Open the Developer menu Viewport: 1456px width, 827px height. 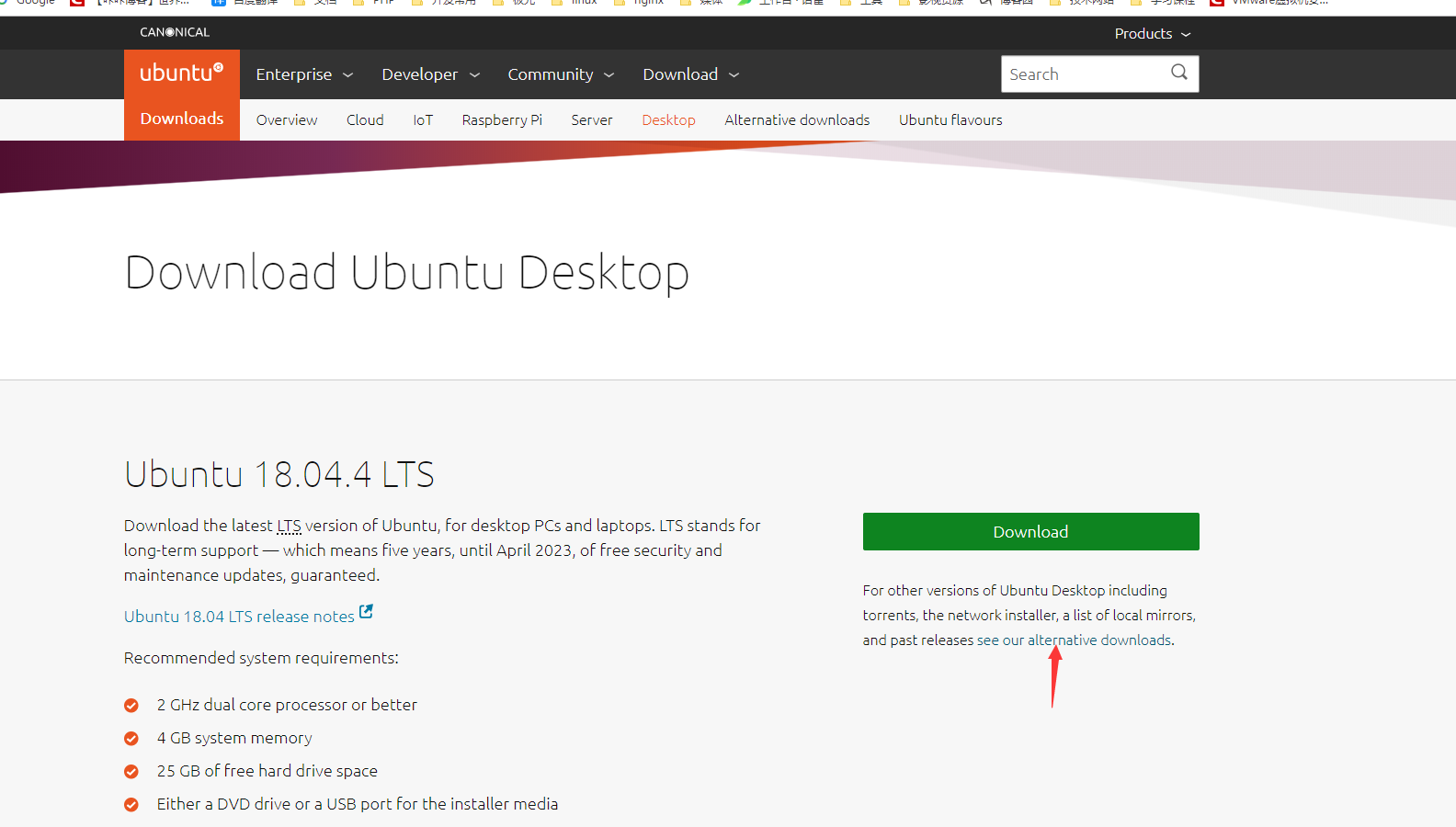[430, 74]
